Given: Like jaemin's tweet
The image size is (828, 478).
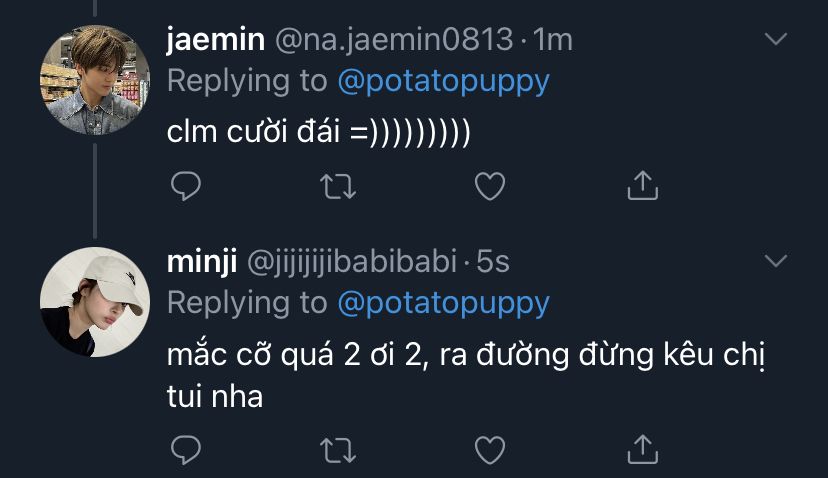Looking at the screenshot, I should pyautogui.click(x=489, y=185).
